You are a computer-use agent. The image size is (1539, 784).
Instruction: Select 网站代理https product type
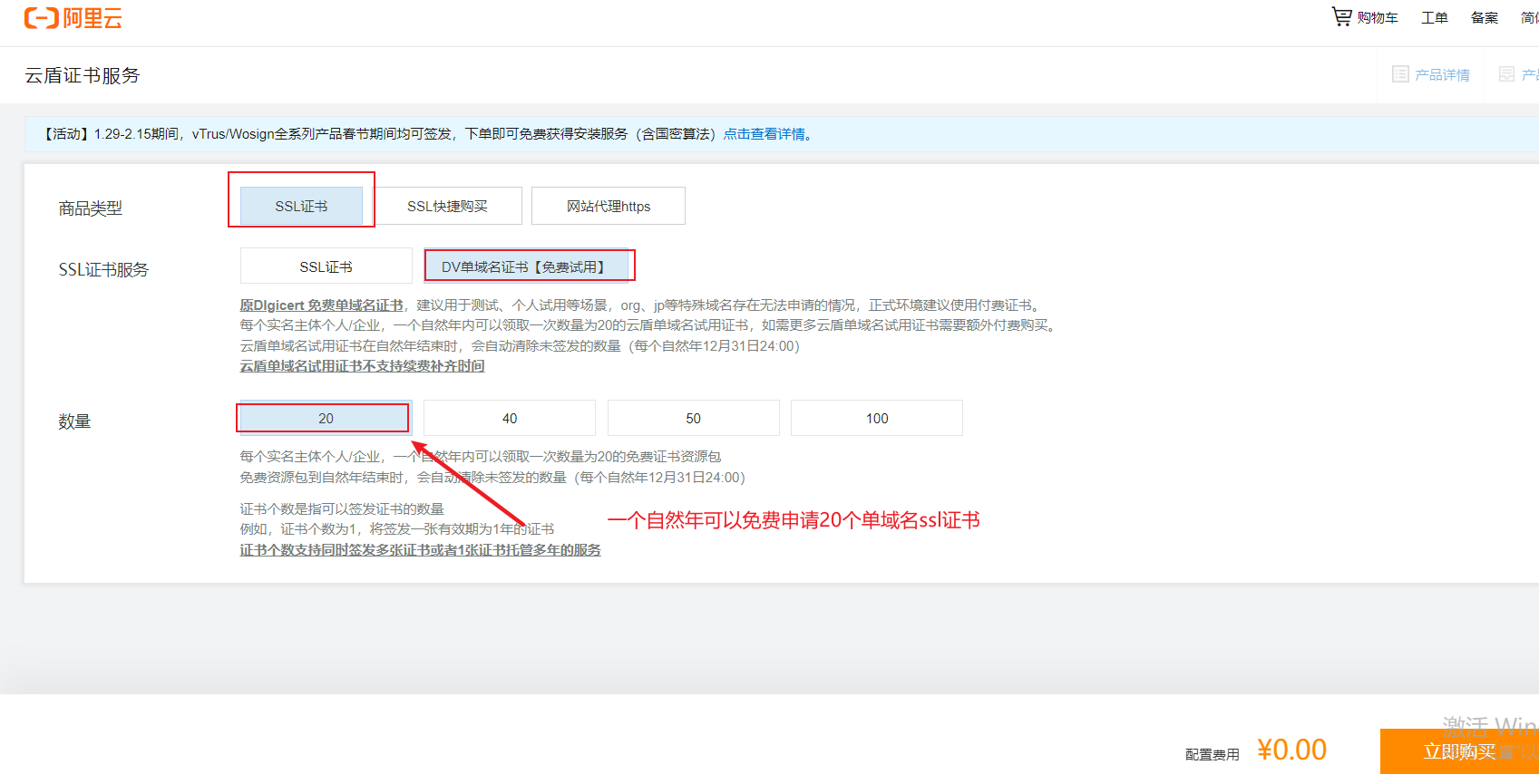(x=609, y=206)
